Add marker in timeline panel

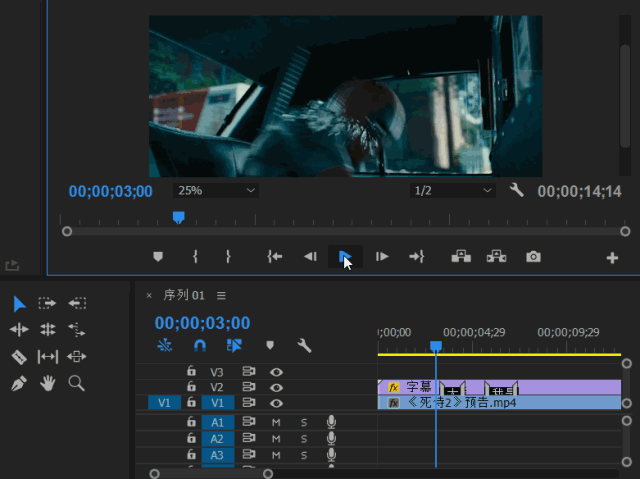tap(270, 346)
